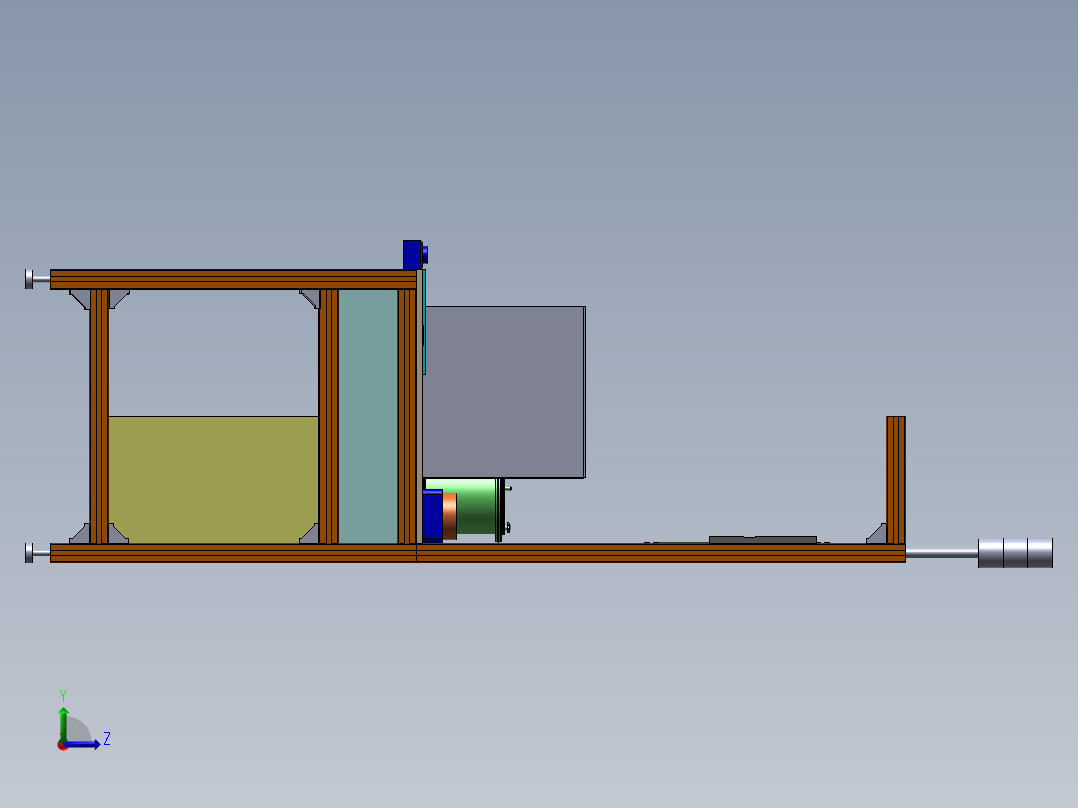Click the empty gray background to deselect

coord(700,150)
